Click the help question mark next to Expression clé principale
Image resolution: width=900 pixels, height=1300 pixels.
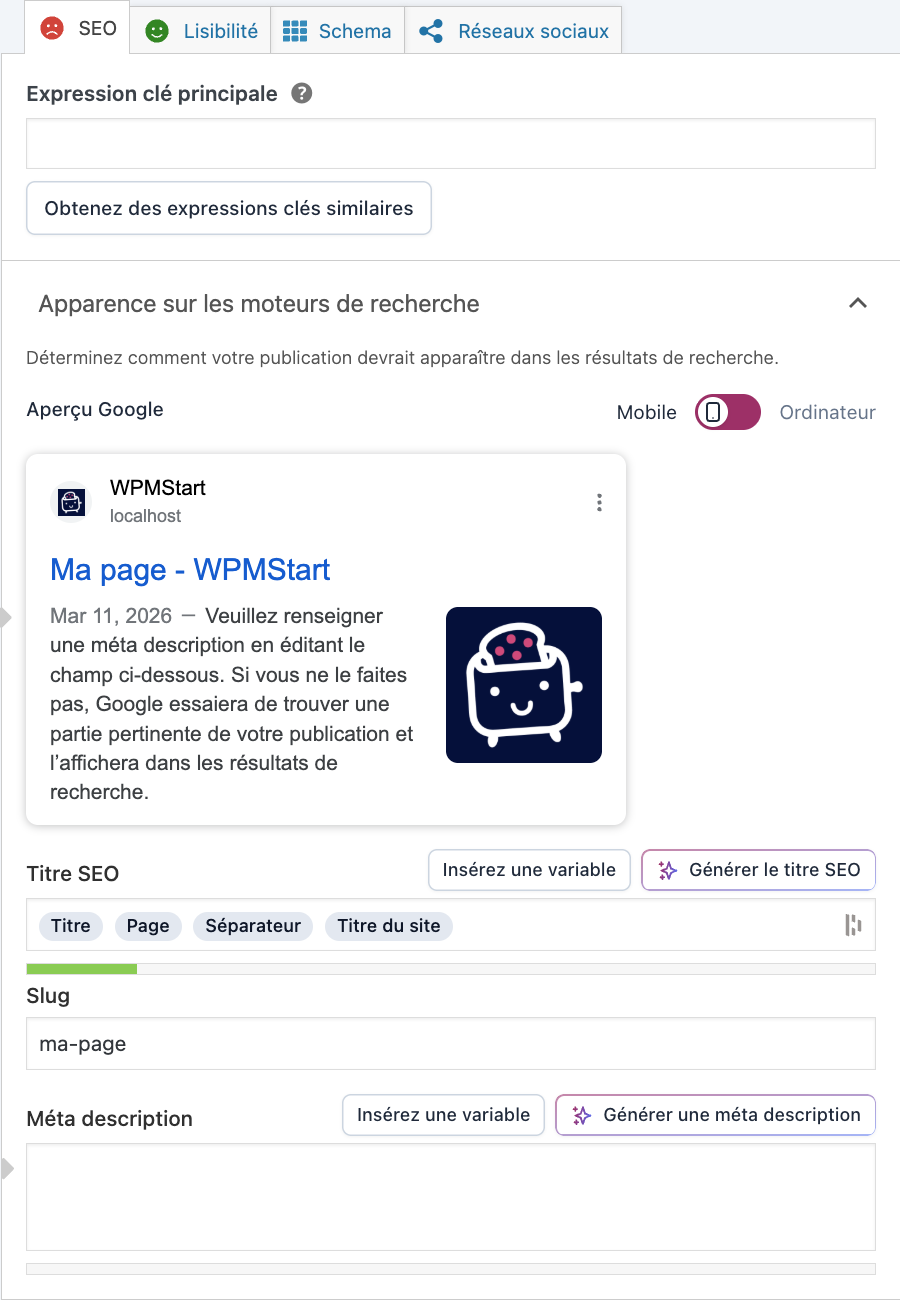pos(301,94)
